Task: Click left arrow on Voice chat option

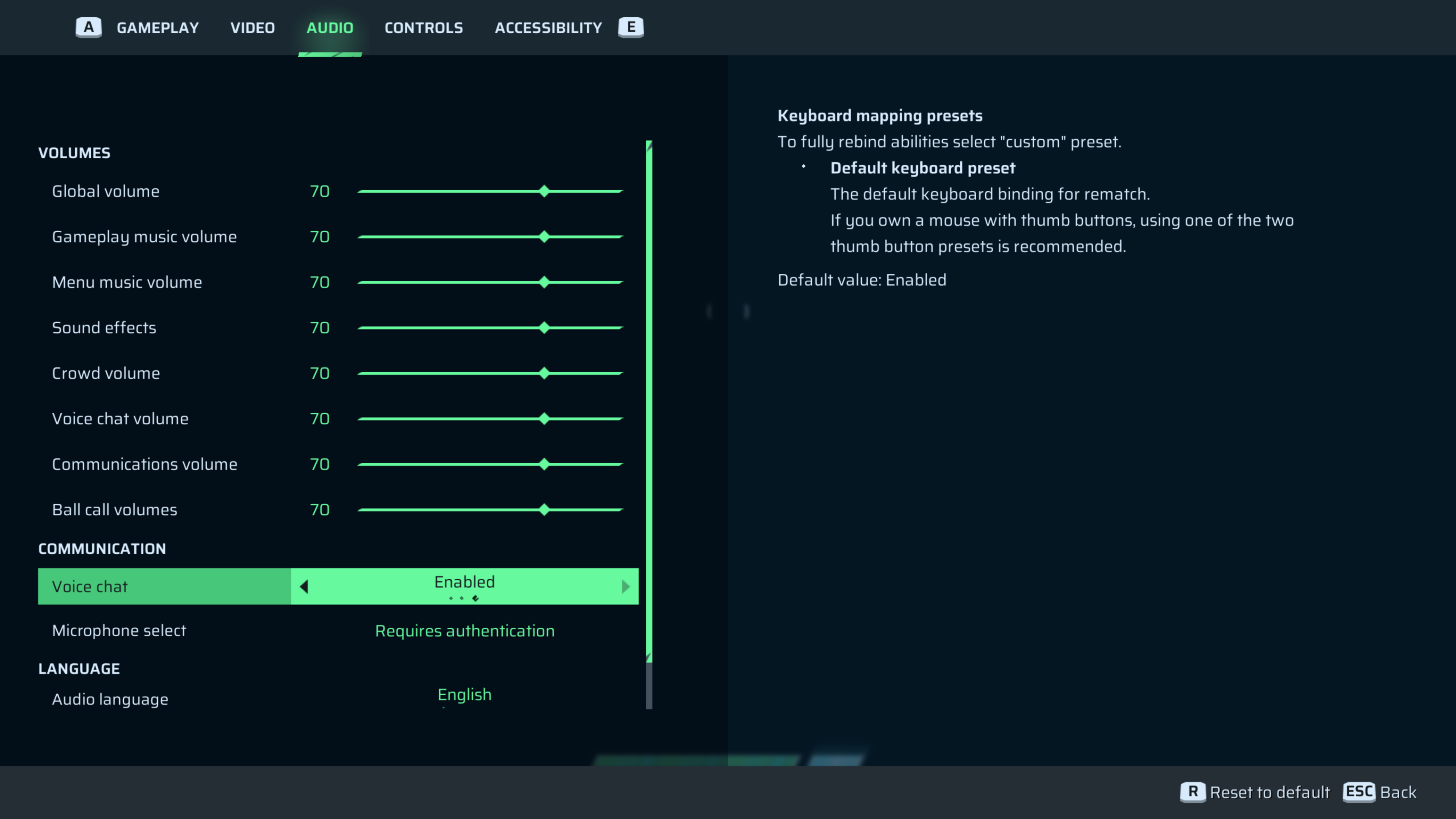Action: tap(304, 586)
